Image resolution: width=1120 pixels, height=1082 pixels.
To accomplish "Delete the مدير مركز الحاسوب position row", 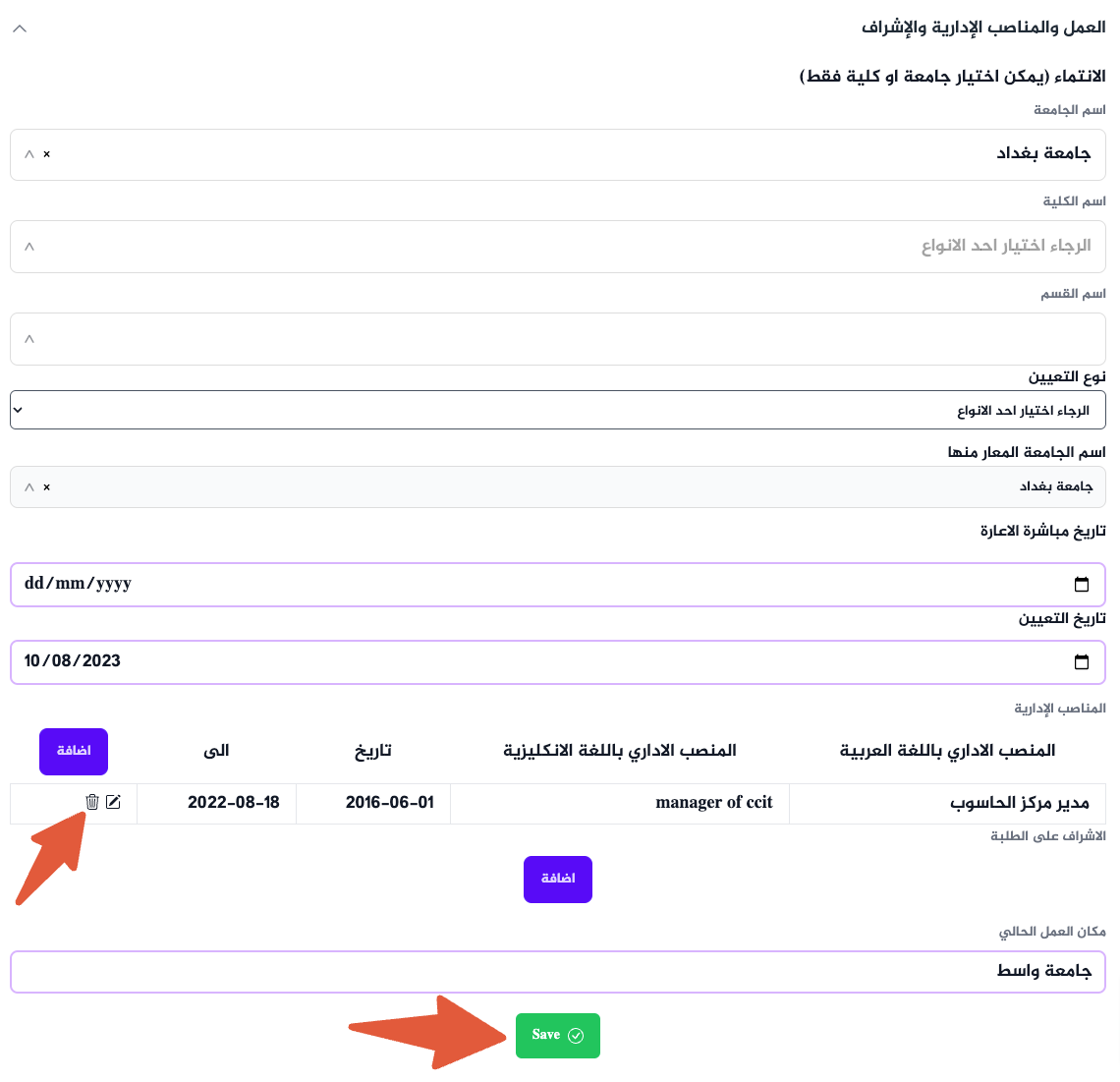I will pyautogui.click(x=92, y=802).
